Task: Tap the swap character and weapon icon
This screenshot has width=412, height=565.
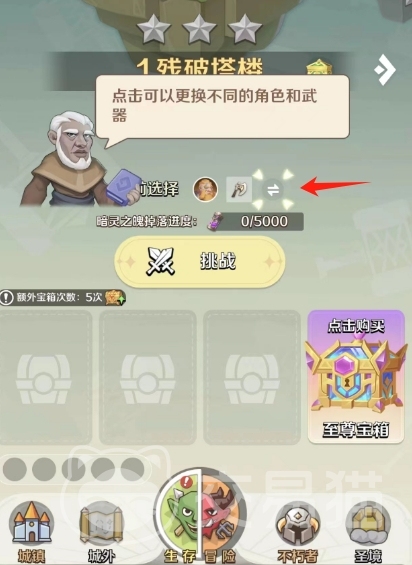Action: 273,190
